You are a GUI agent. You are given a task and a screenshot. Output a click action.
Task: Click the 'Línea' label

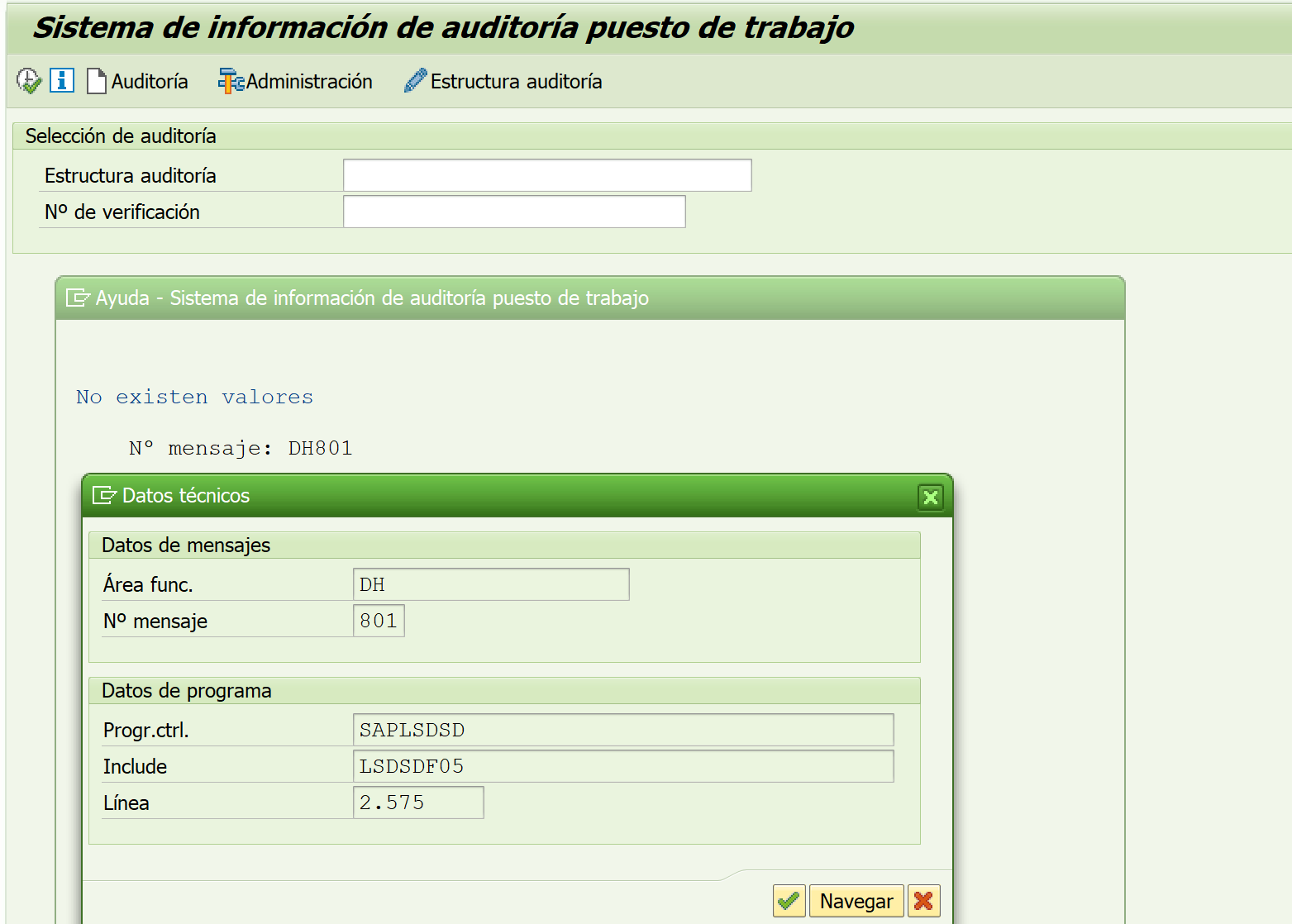click(x=126, y=803)
